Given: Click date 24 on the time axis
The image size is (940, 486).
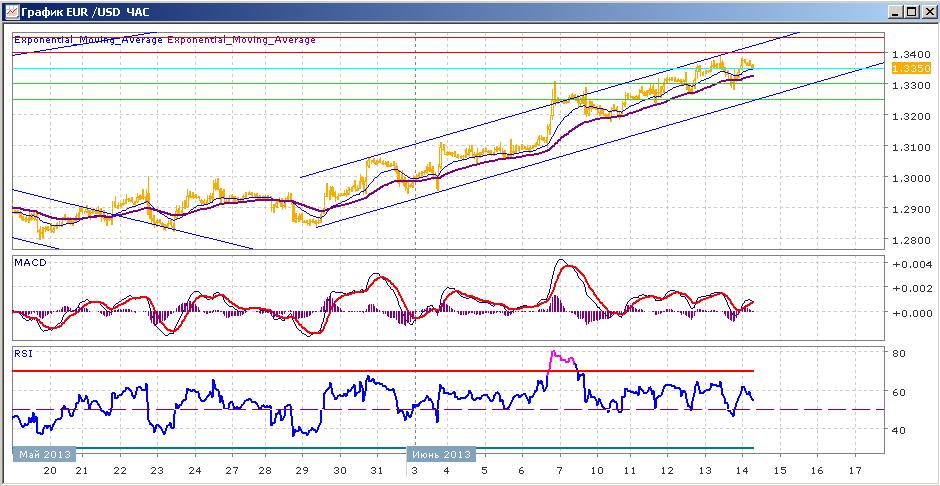Looking at the screenshot, I should pyautogui.click(x=194, y=470).
